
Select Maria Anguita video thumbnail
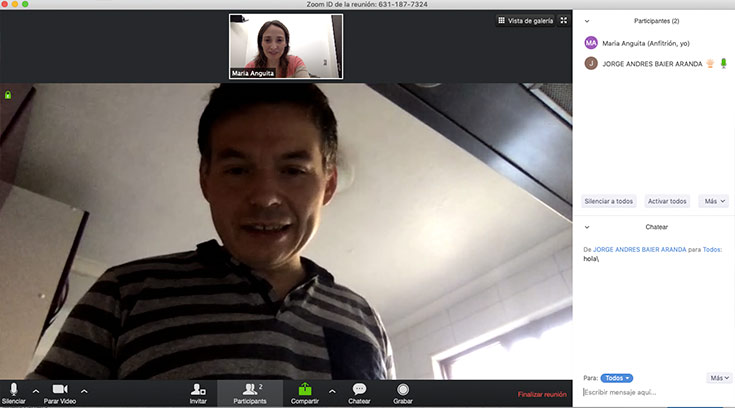pos(286,45)
